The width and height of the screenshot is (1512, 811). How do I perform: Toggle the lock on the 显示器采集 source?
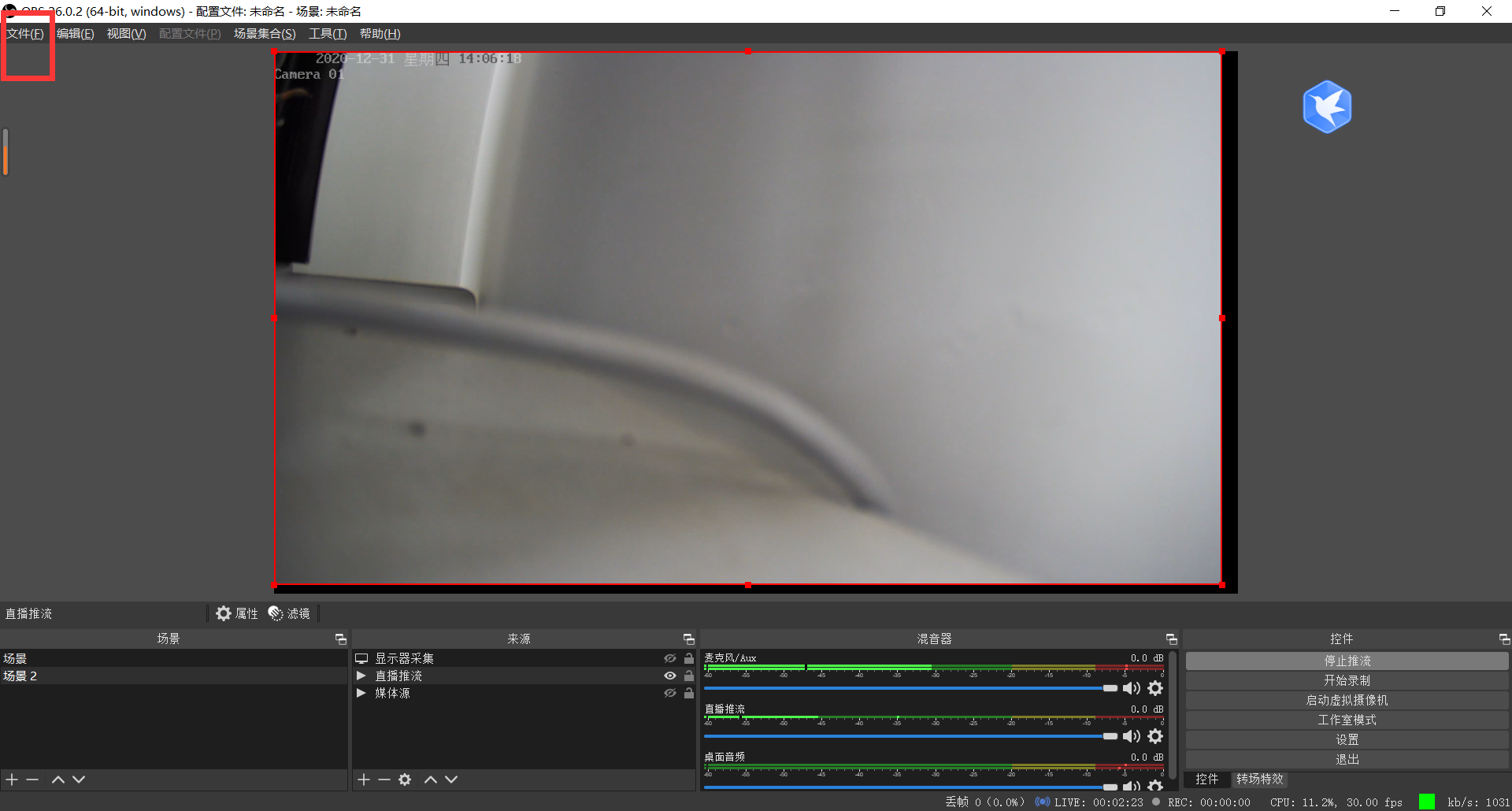(x=689, y=658)
